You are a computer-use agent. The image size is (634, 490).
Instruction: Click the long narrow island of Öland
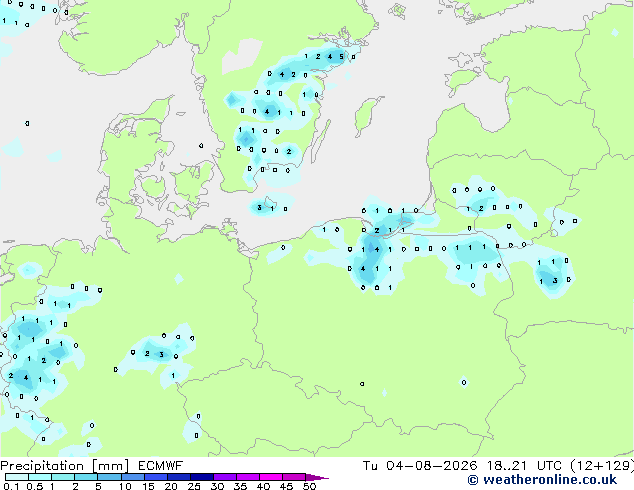click(321, 142)
